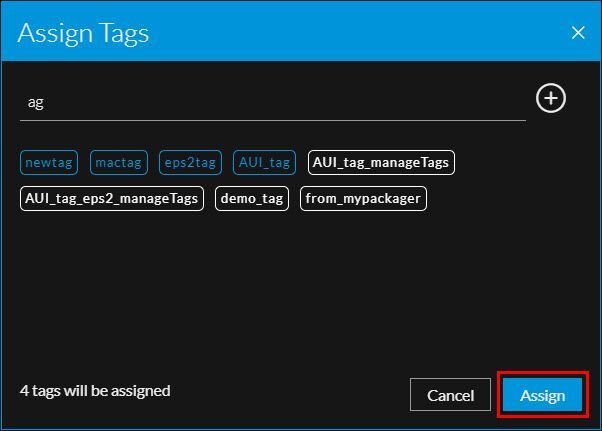Image resolution: width=602 pixels, height=431 pixels.
Task: Click the typed text 'ag' in filter
Action: [35, 102]
